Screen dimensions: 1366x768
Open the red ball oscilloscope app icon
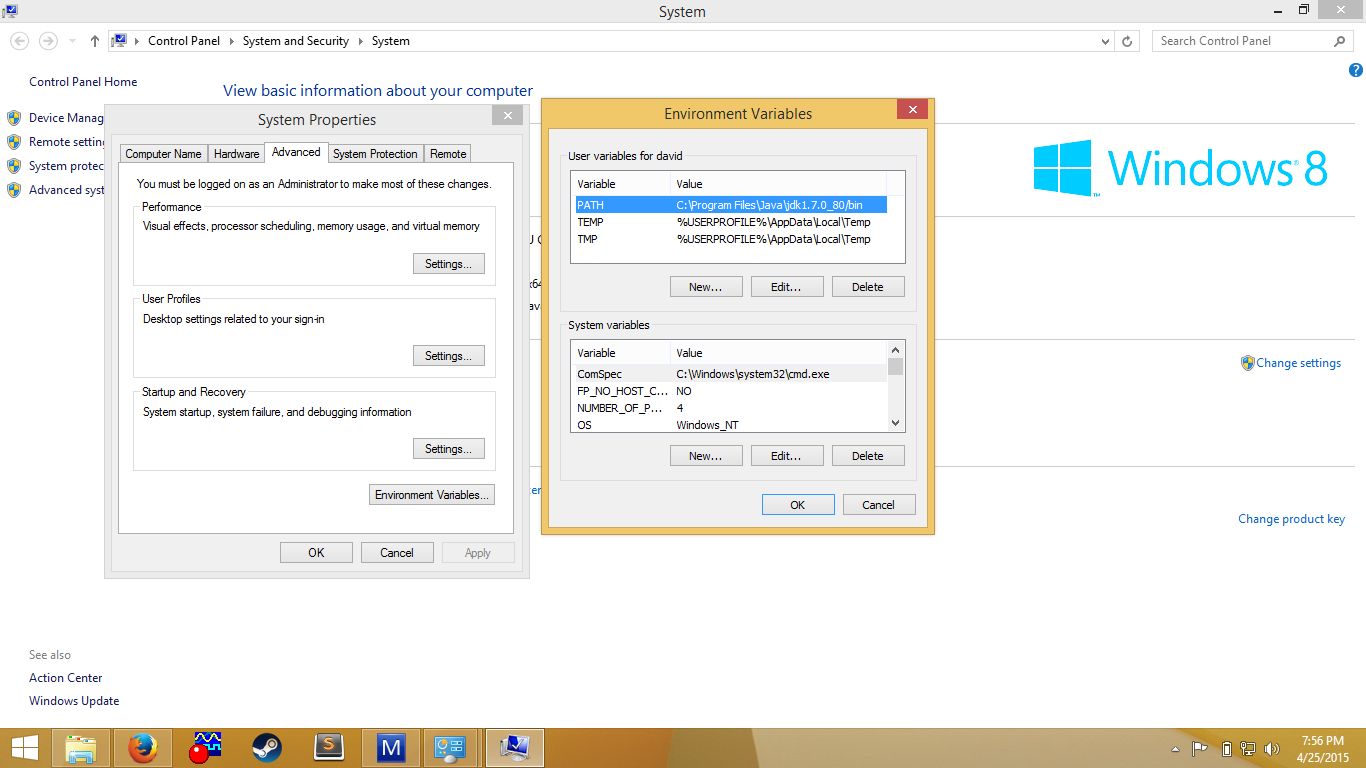[x=205, y=748]
